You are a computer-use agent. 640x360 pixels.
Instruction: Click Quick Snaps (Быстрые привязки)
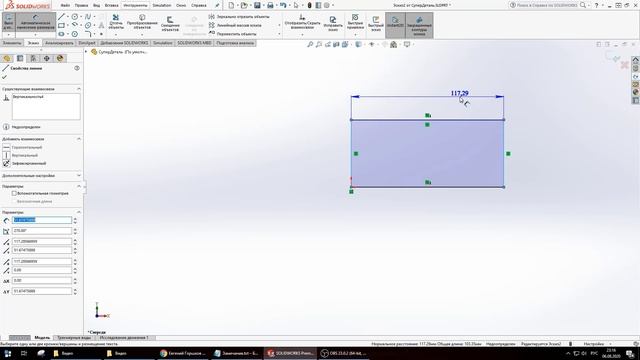355,22
